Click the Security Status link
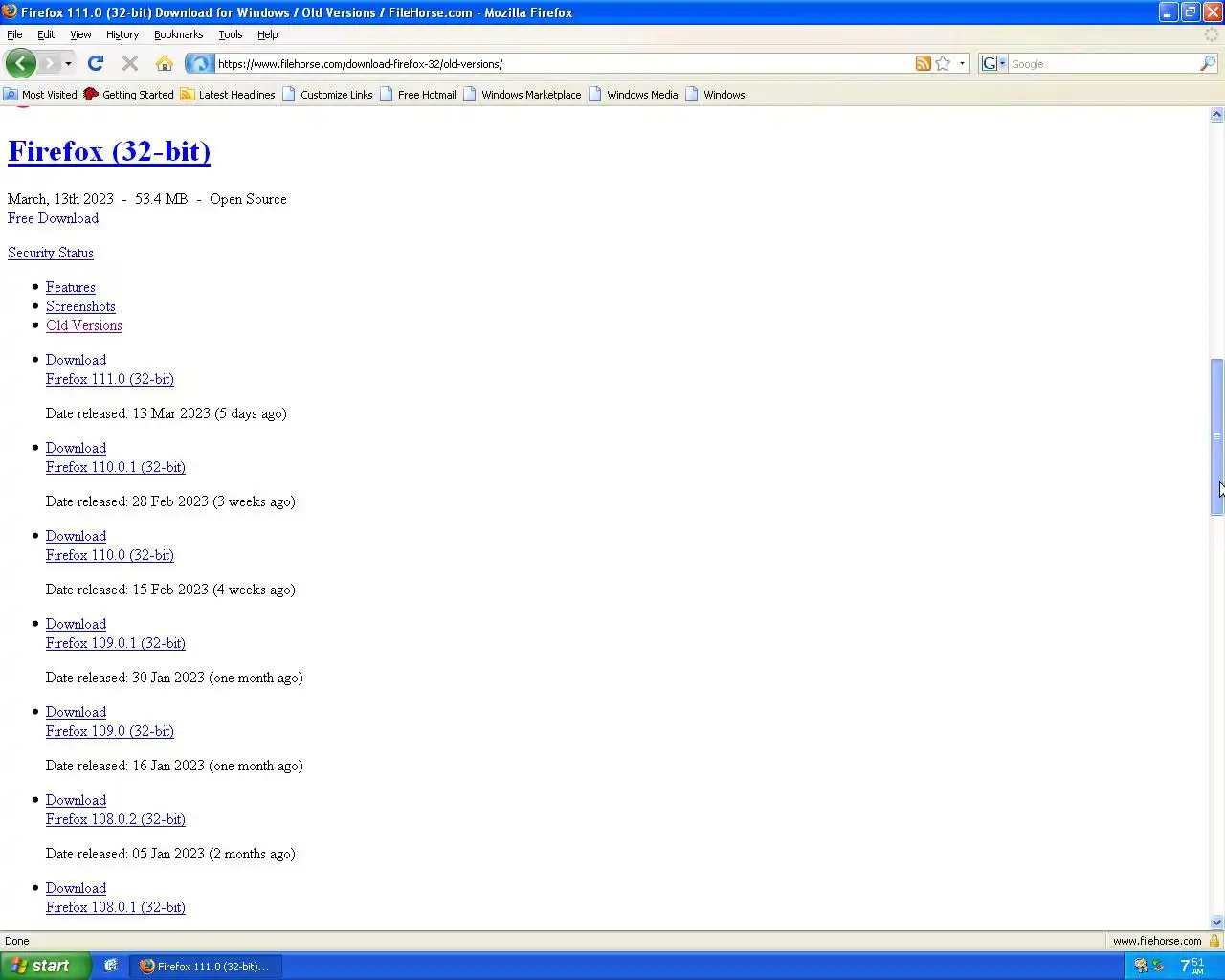This screenshot has height=980, width=1225. pos(51,253)
